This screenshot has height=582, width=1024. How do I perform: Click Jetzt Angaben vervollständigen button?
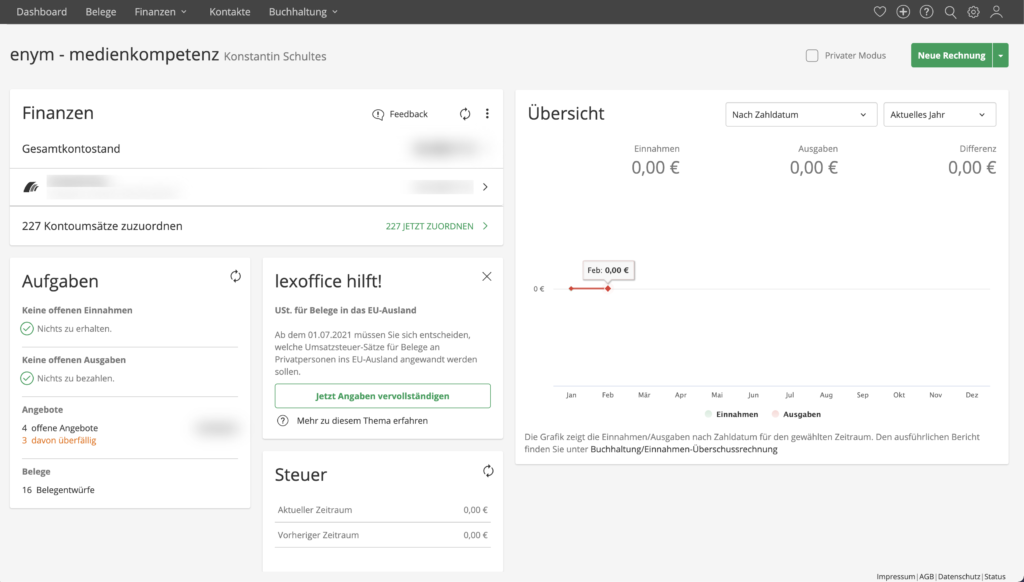382,396
